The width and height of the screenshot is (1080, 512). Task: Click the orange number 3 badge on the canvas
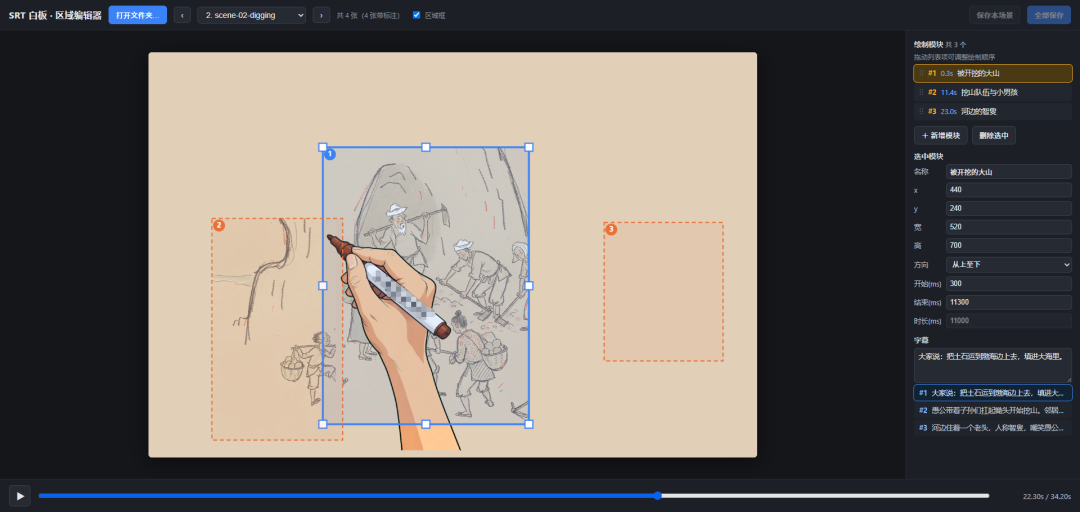pyautogui.click(x=611, y=229)
